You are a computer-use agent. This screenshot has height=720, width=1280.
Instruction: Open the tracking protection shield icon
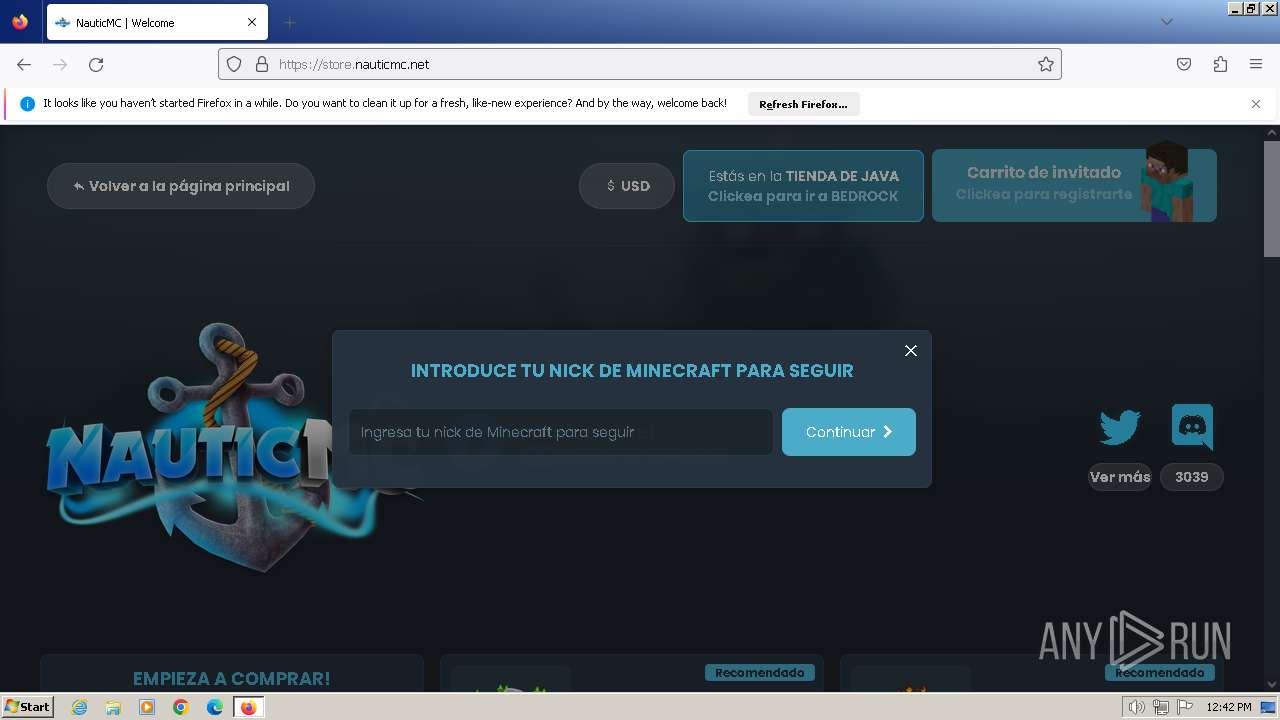[234, 64]
